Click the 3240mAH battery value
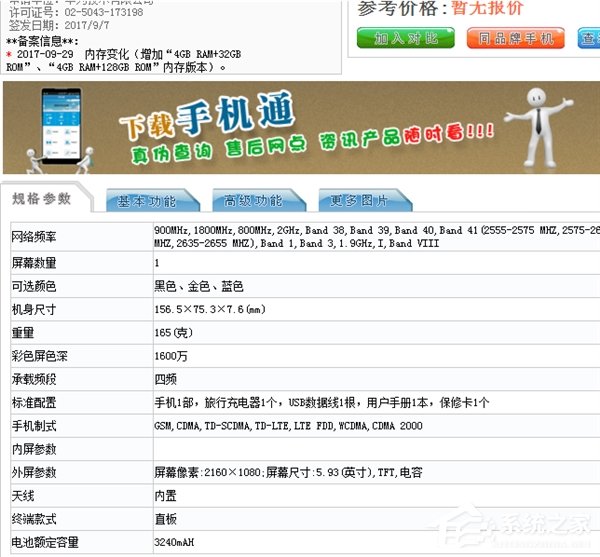The image size is (600, 557). coord(174,542)
